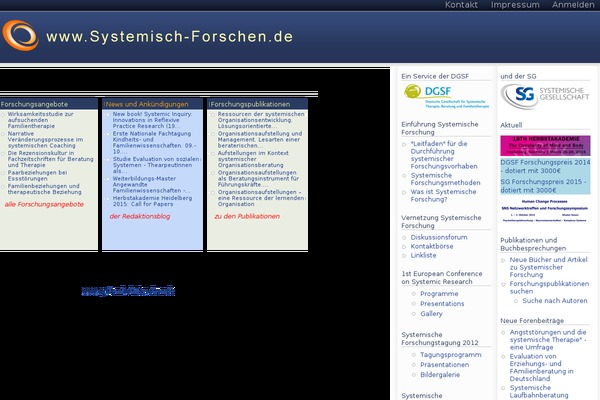Click der Redaktionsblog link
Image resolution: width=600 pixels, height=400 pixels.
click(x=140, y=216)
